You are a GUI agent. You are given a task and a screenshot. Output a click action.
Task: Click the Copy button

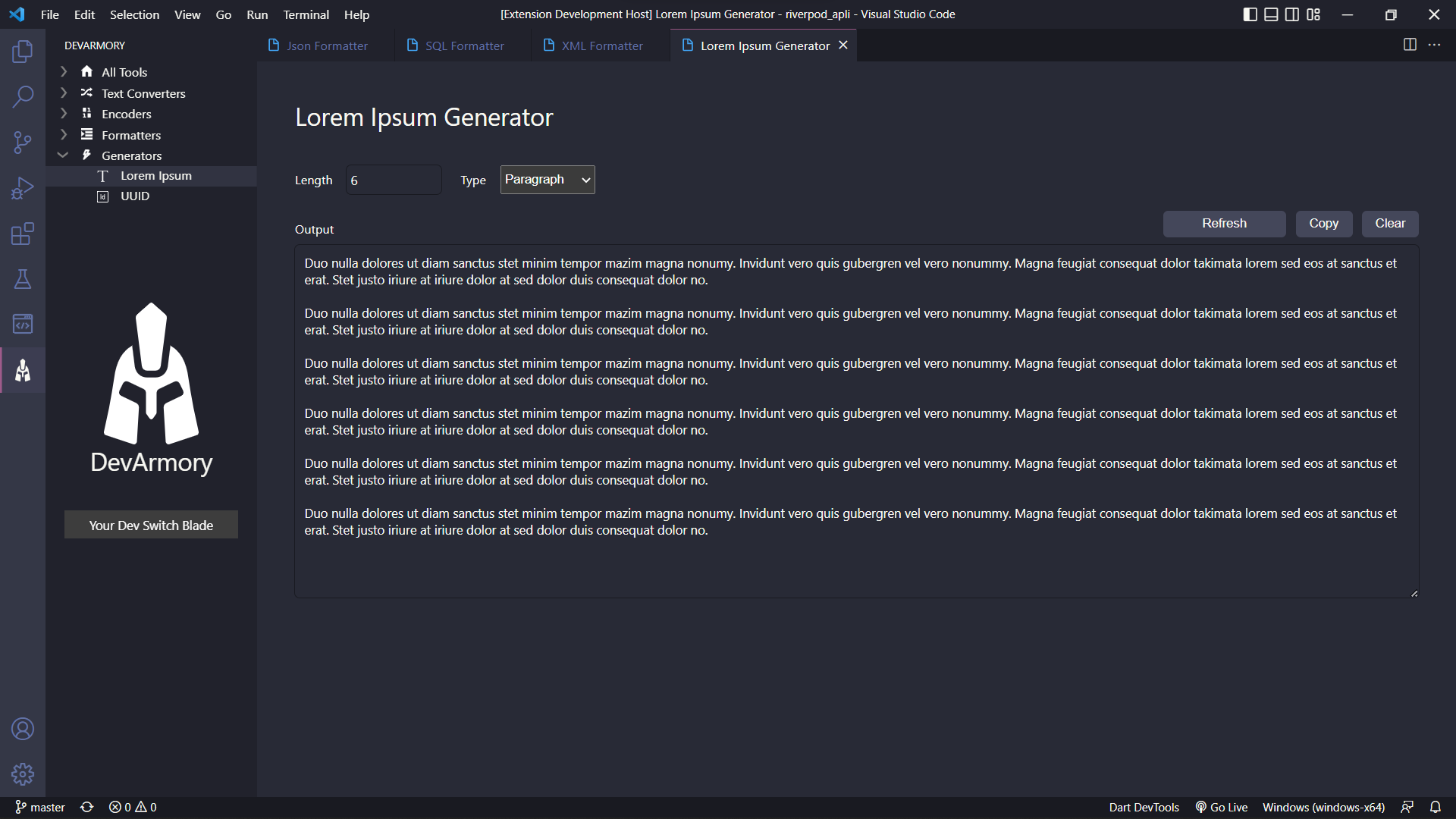point(1323,224)
